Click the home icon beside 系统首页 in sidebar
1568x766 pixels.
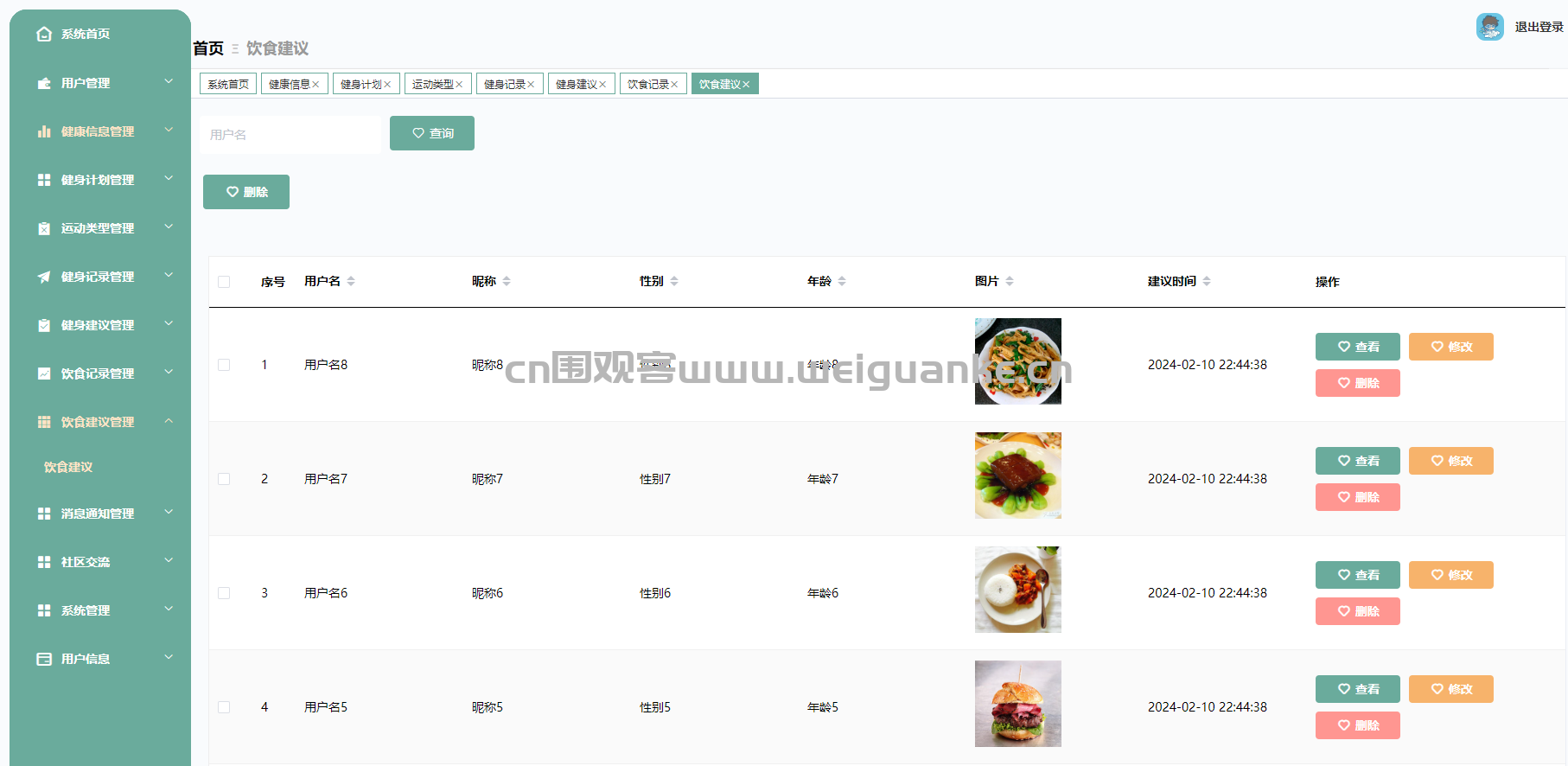click(44, 34)
